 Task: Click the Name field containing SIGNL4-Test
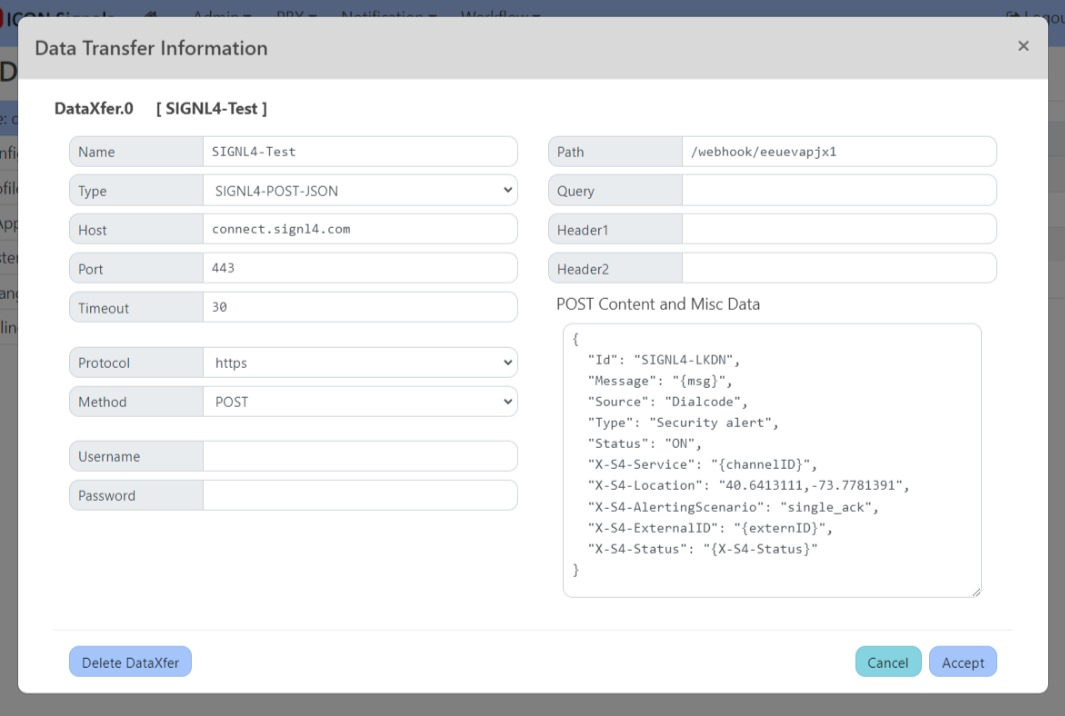pos(360,152)
